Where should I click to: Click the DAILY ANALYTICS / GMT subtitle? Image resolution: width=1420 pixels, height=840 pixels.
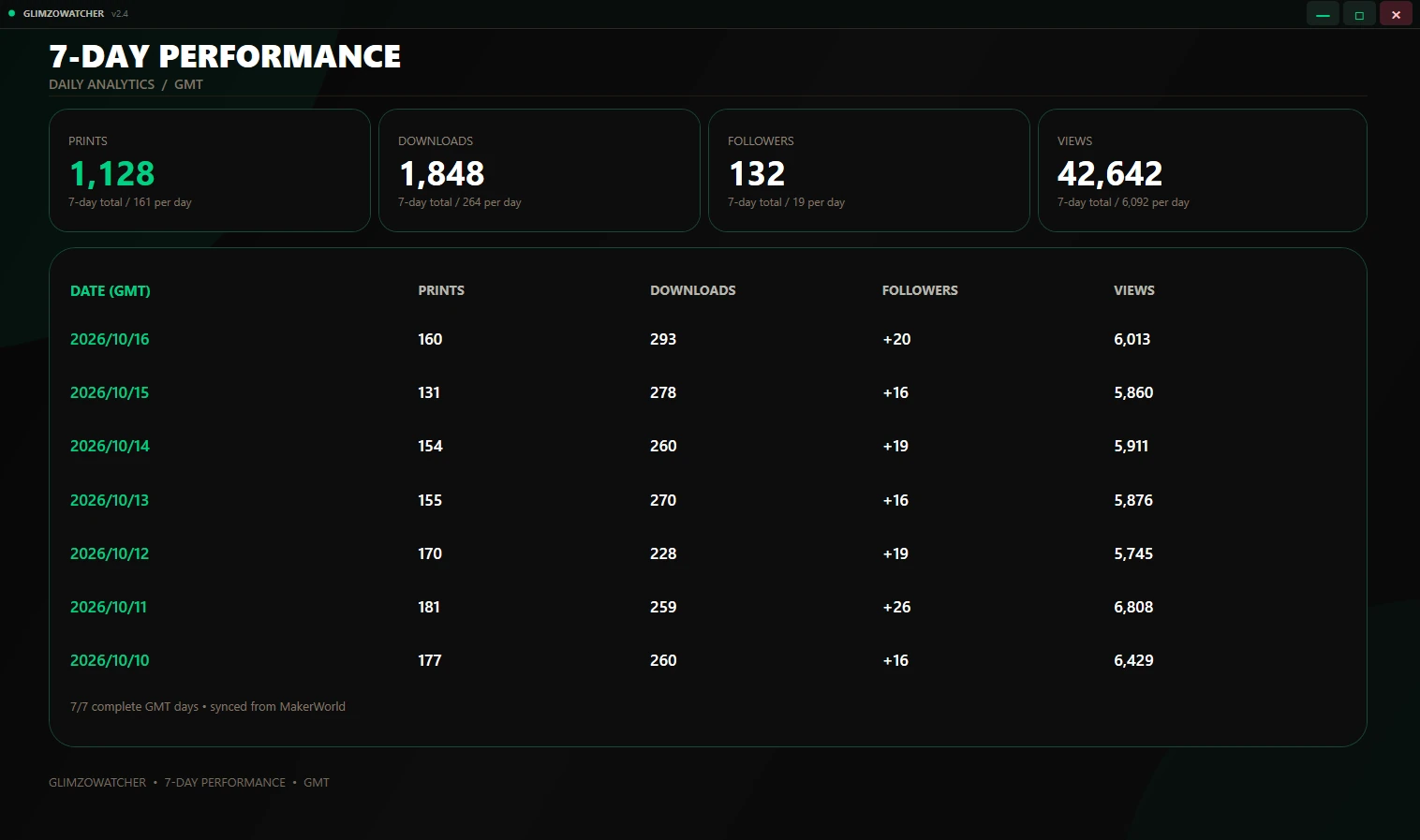click(x=126, y=84)
